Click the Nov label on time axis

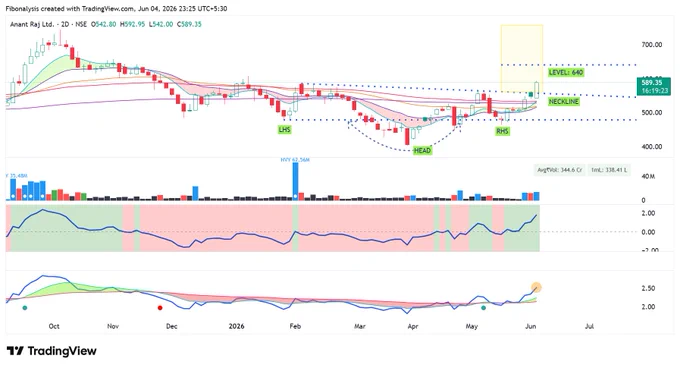click(x=113, y=326)
